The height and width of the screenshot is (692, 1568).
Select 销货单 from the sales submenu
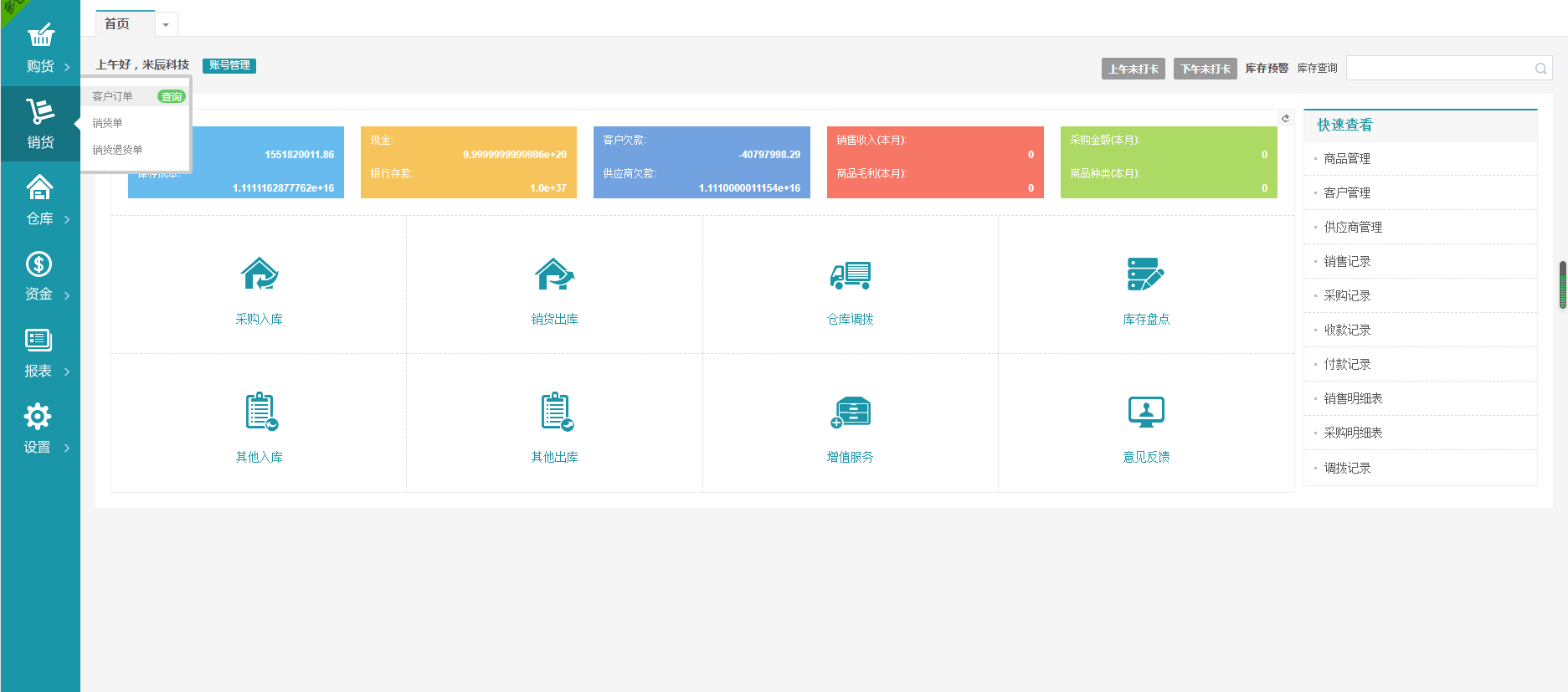(107, 123)
